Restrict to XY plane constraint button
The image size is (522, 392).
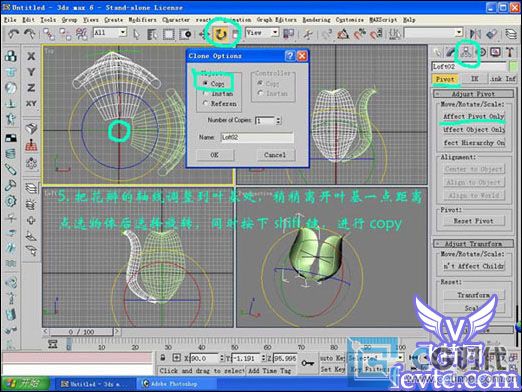(31, 103)
